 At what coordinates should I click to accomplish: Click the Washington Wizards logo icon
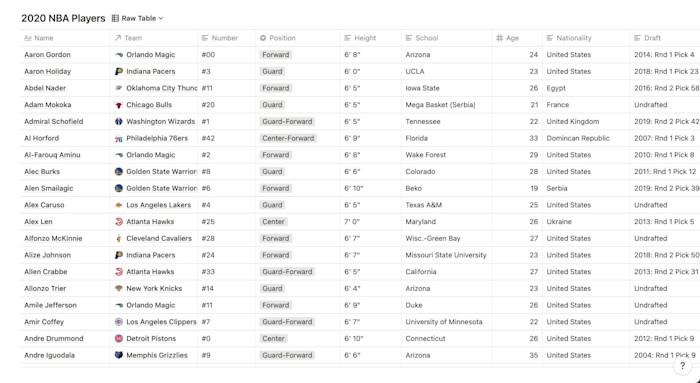(119, 121)
